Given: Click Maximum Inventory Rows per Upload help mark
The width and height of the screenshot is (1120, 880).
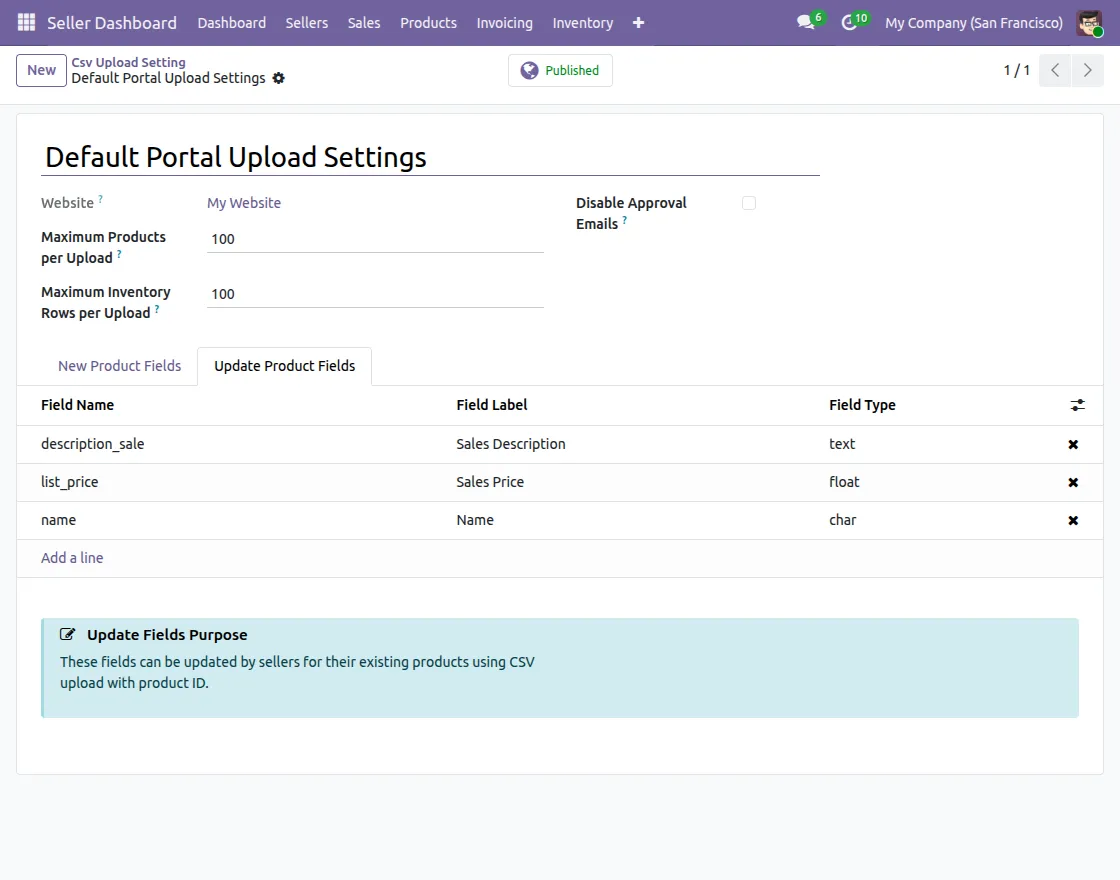Looking at the screenshot, I should coord(157,309).
